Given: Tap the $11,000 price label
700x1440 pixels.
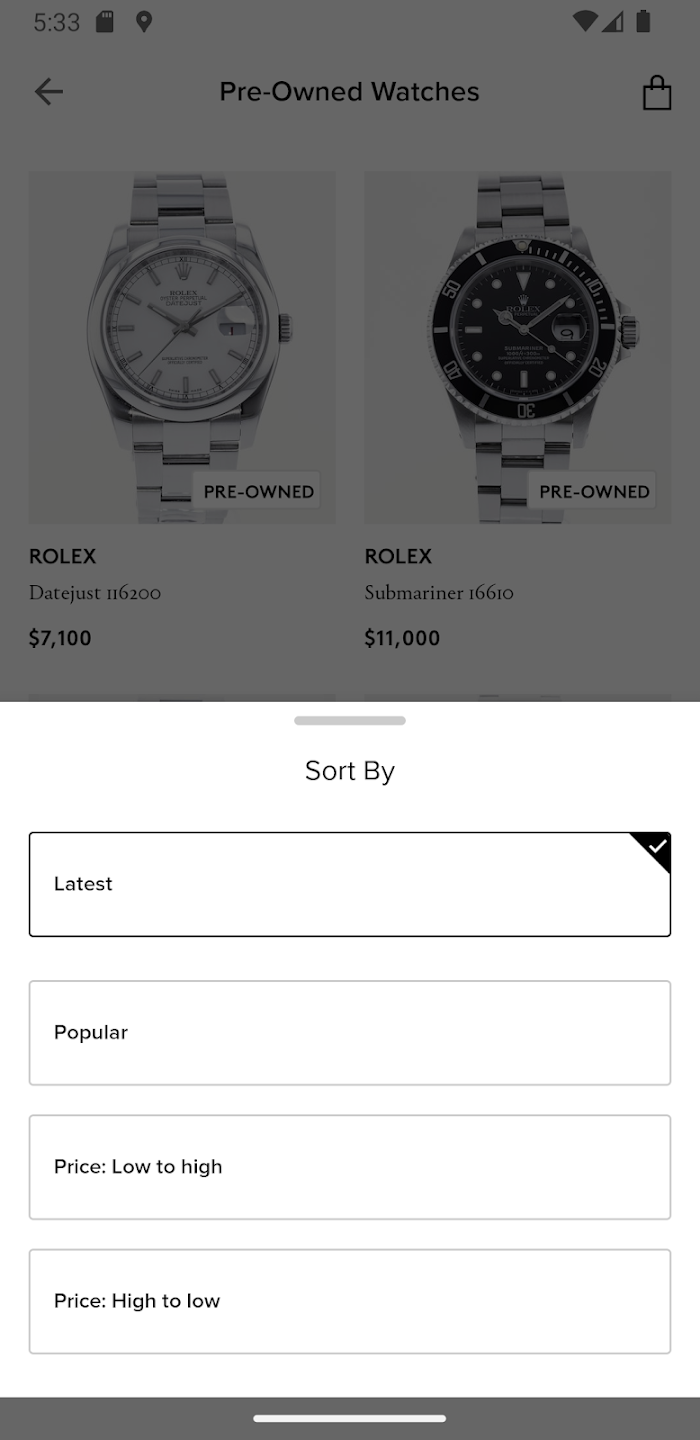Looking at the screenshot, I should click(402, 638).
